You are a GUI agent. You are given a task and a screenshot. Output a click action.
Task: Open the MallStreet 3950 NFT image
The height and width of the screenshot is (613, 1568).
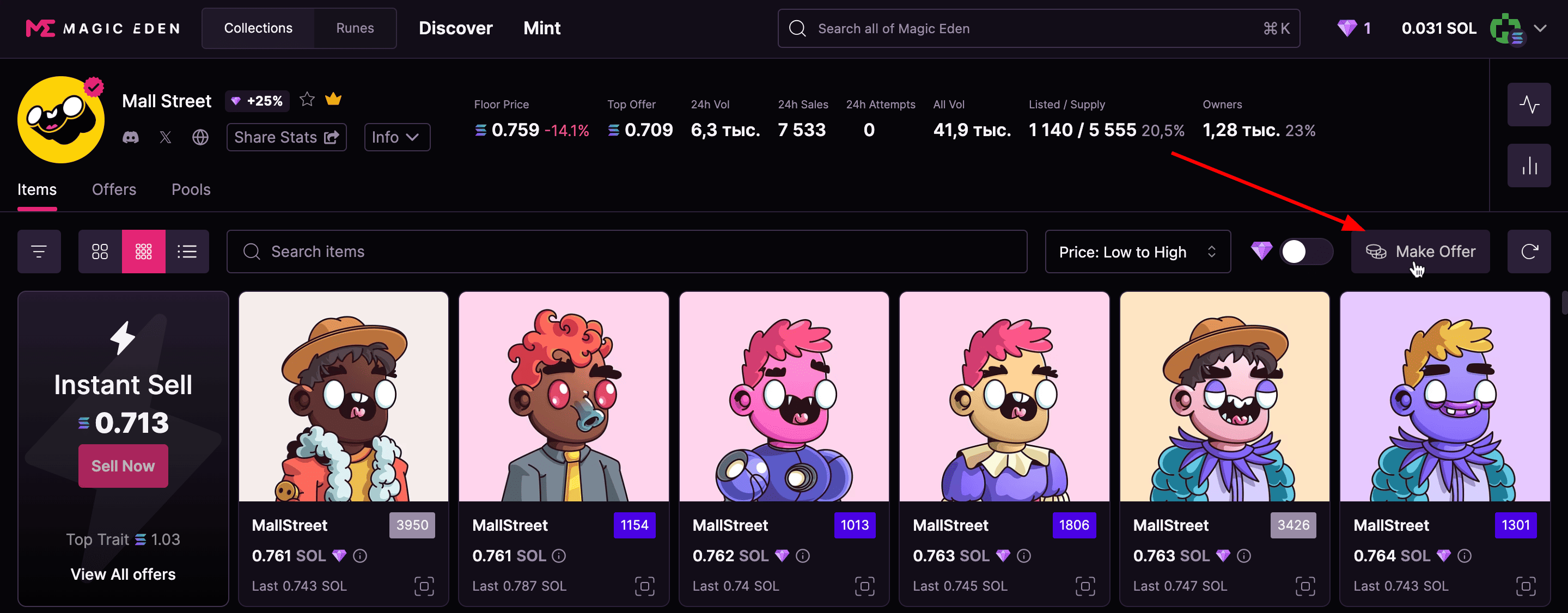343,396
